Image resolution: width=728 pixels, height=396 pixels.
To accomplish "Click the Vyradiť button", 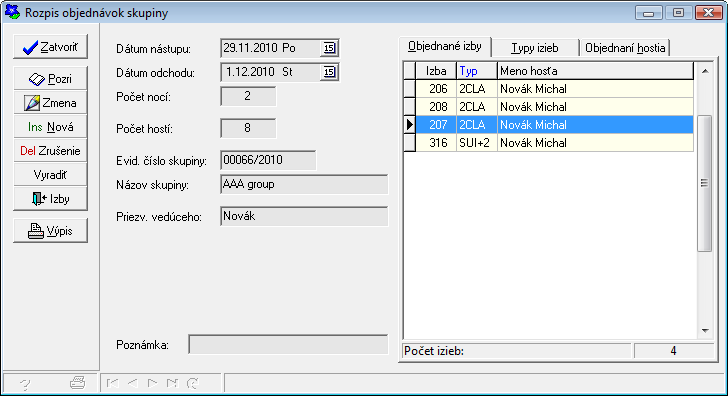I will tap(50, 175).
